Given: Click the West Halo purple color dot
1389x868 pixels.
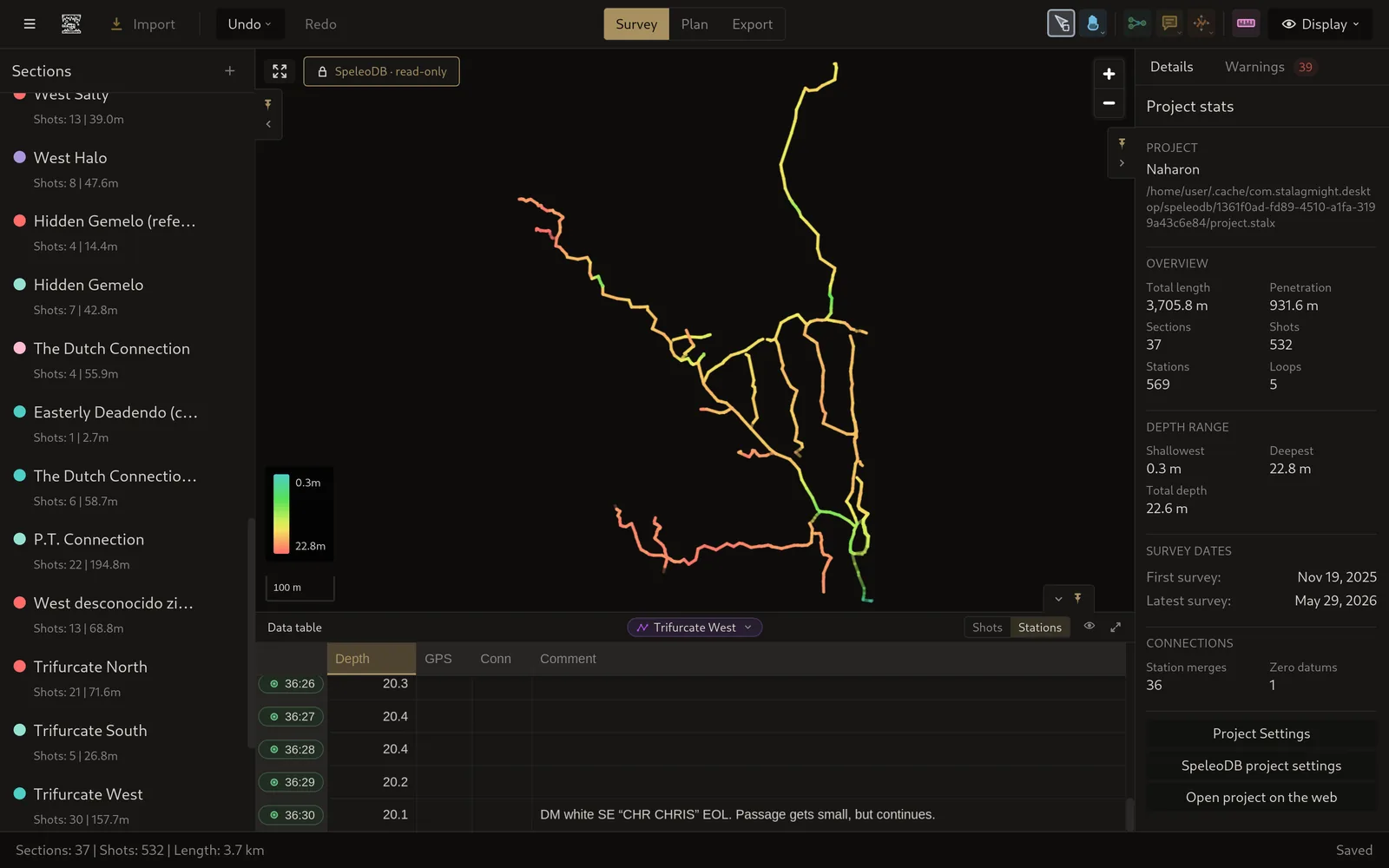Looking at the screenshot, I should point(19,157).
